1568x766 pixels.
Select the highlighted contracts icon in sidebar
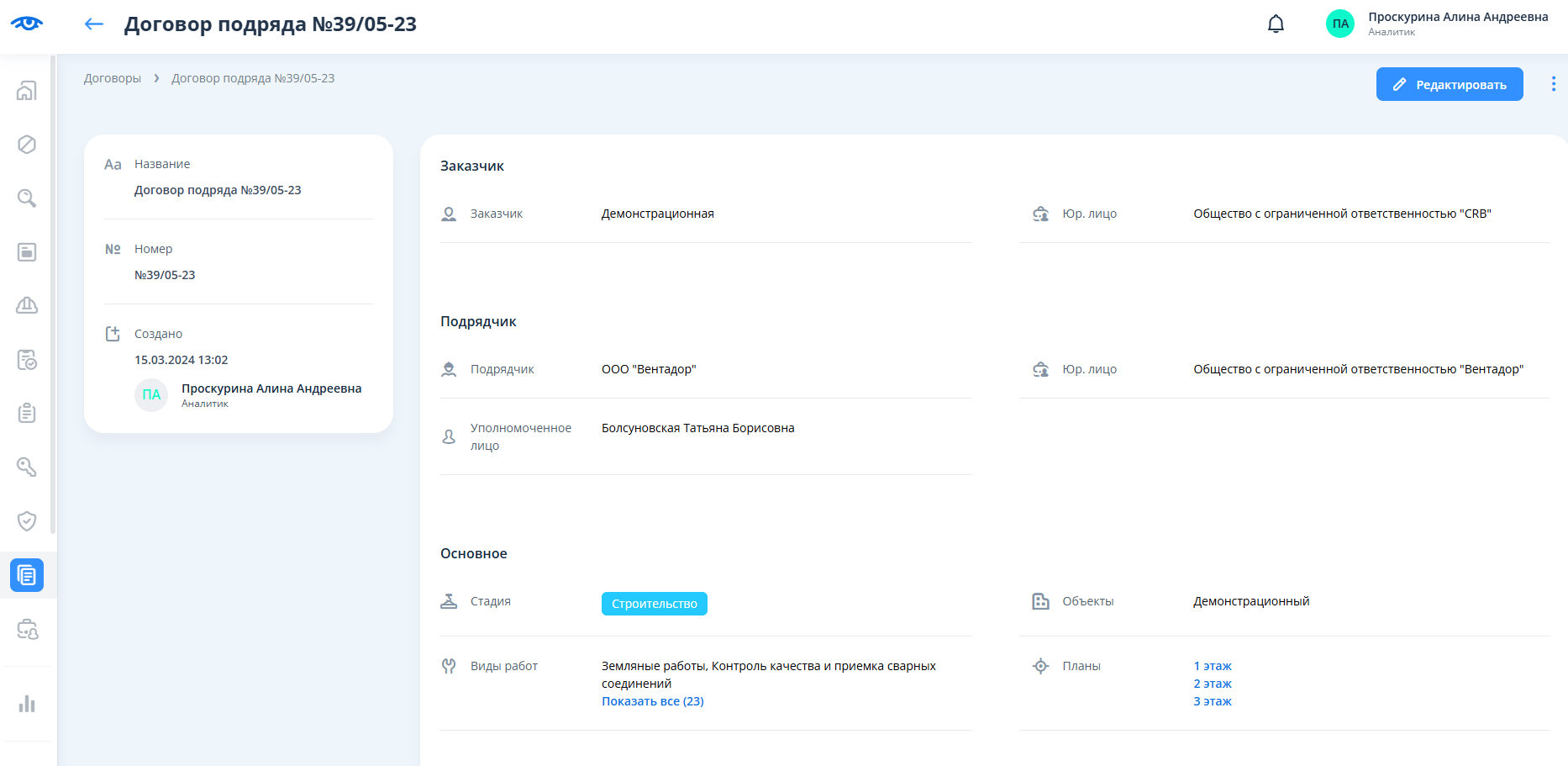click(x=27, y=575)
